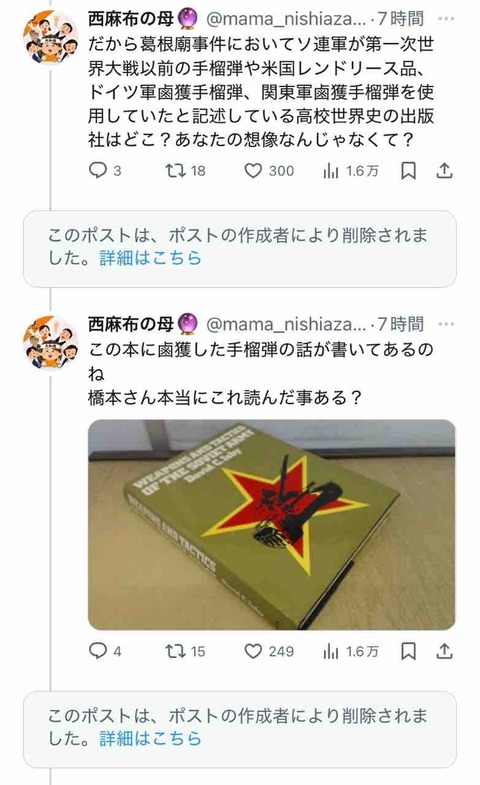Share the first post
The image size is (480, 785).
[444, 171]
